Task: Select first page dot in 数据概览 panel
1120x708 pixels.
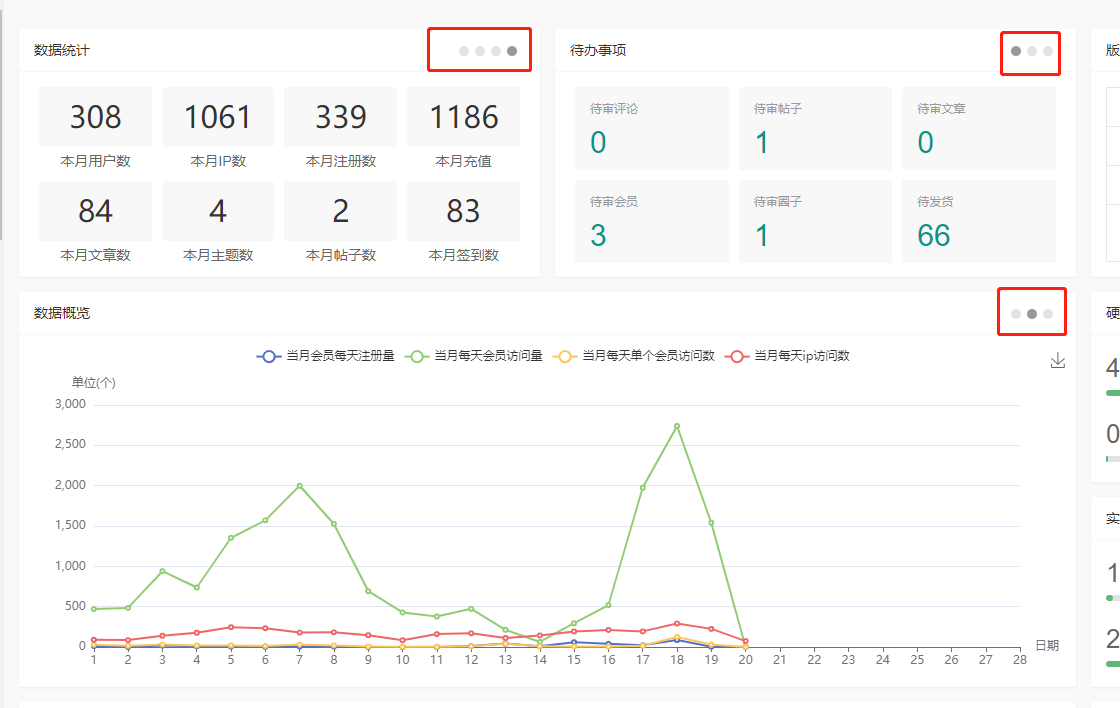Action: pyautogui.click(x=1016, y=314)
